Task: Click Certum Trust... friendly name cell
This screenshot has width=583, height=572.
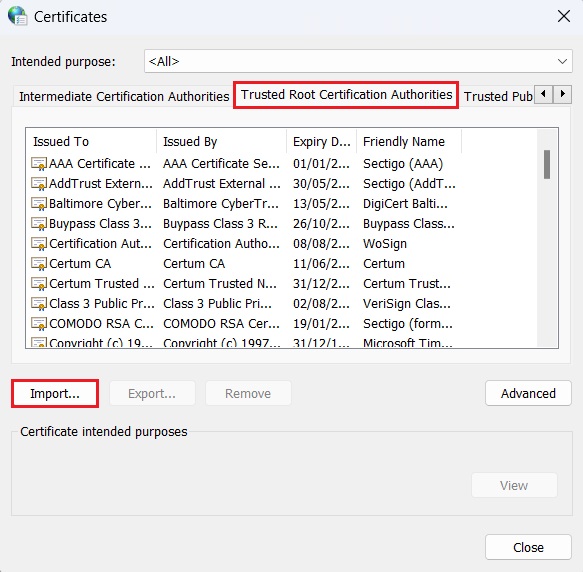Action: [x=407, y=284]
